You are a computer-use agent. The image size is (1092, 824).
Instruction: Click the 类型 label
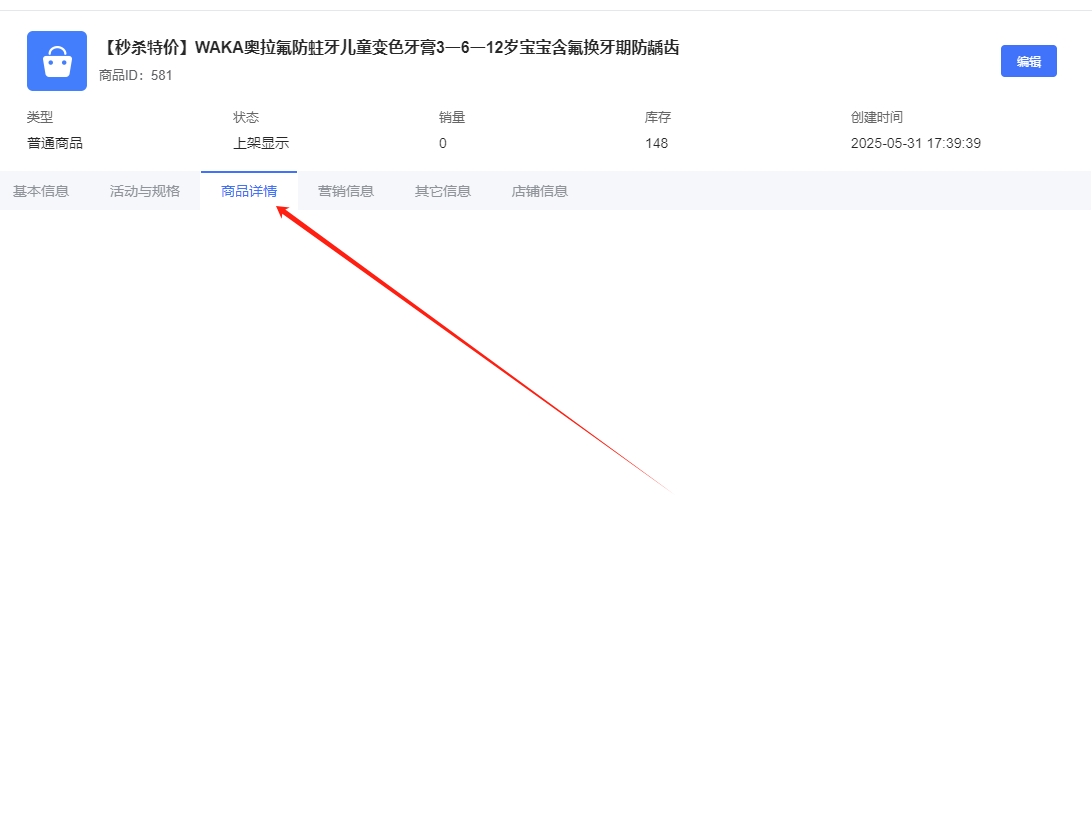coord(40,117)
